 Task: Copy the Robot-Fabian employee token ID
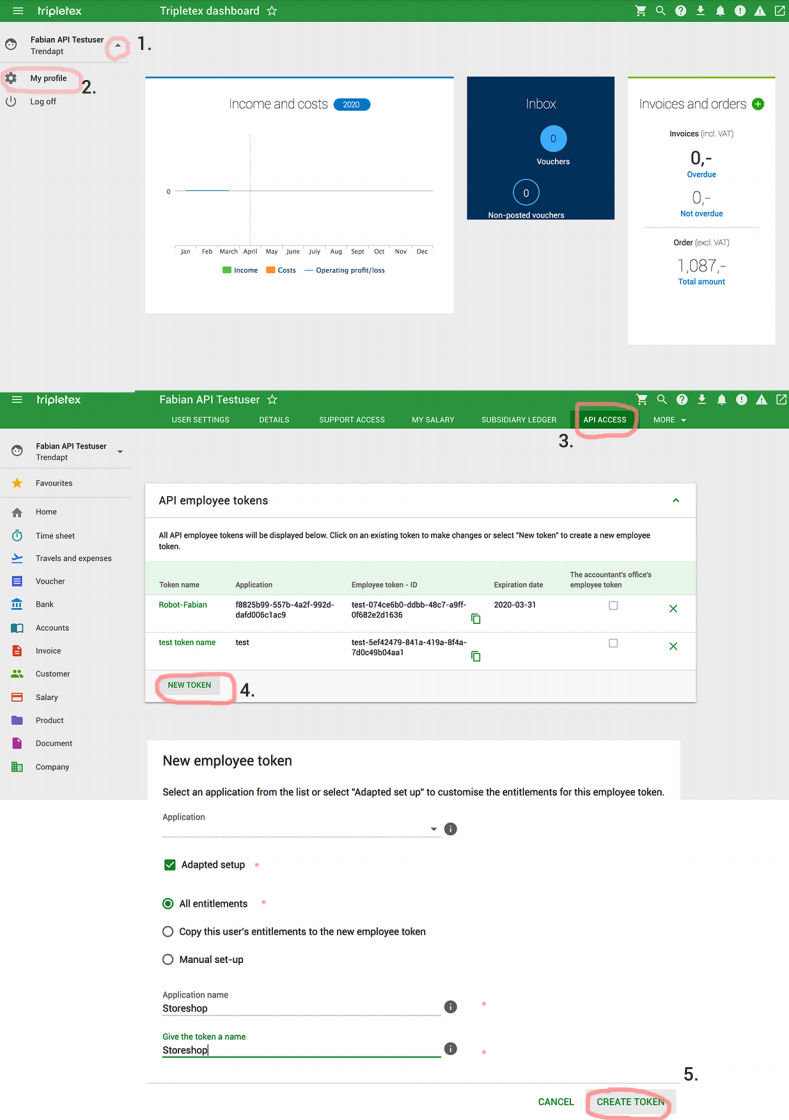point(476,619)
